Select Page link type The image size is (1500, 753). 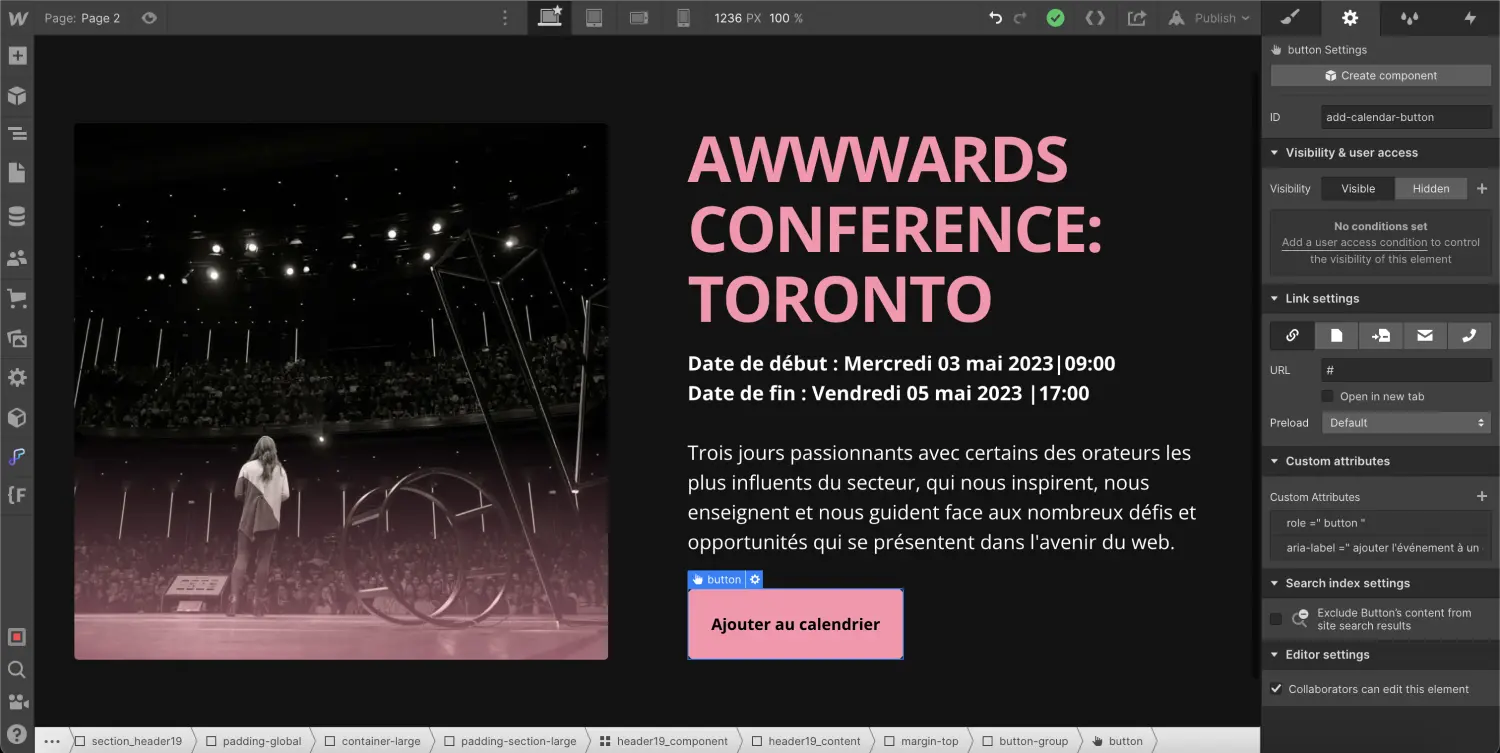pos(1336,336)
